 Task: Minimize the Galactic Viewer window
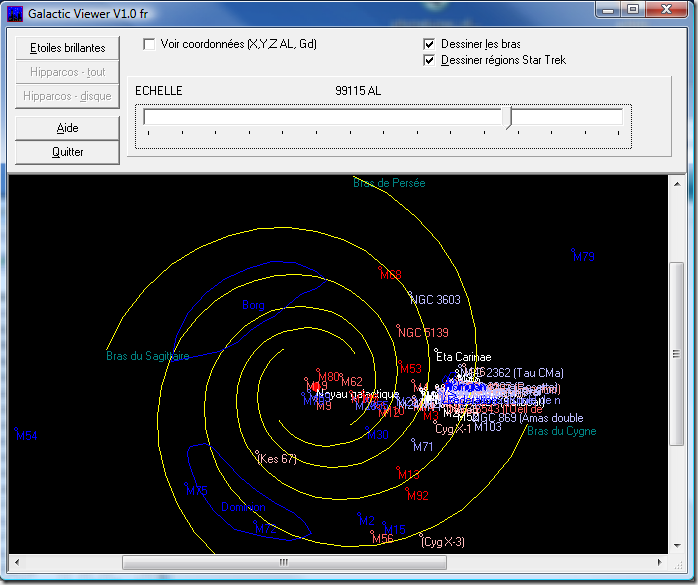pos(609,9)
